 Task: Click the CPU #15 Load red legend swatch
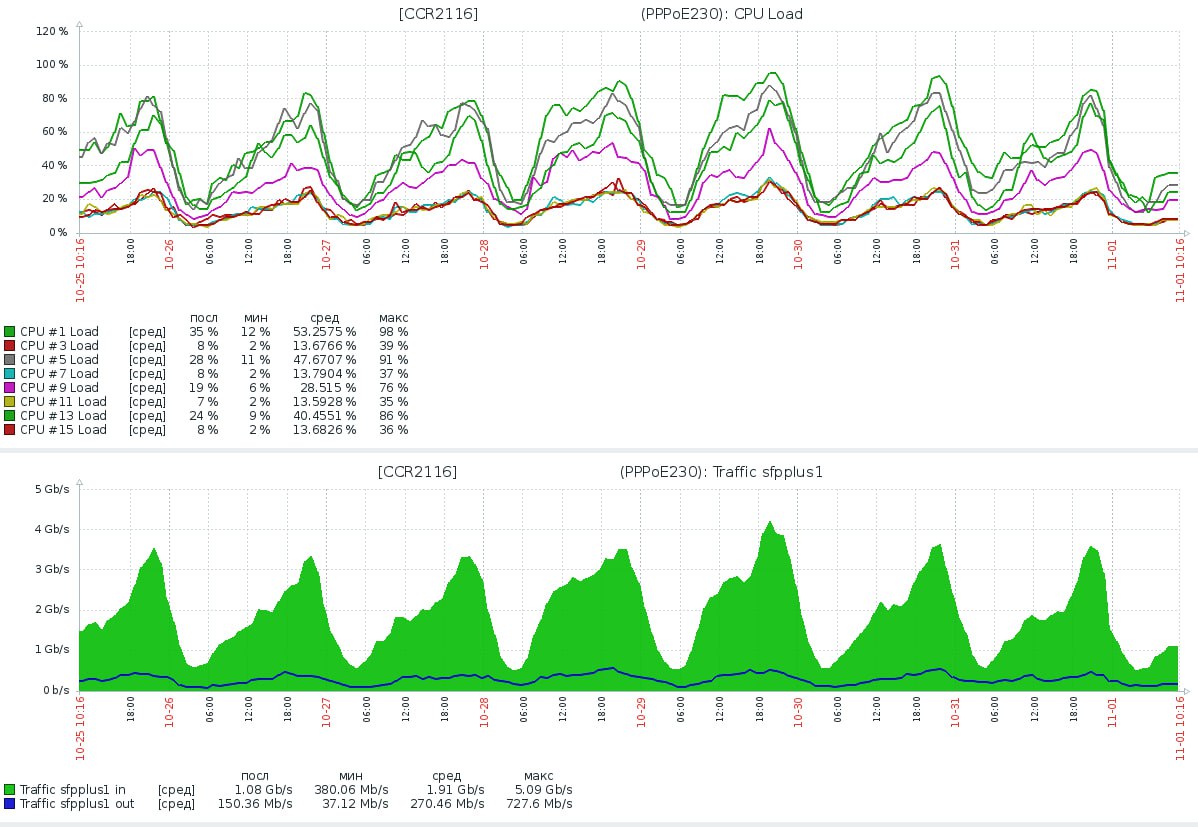[x=9, y=430]
